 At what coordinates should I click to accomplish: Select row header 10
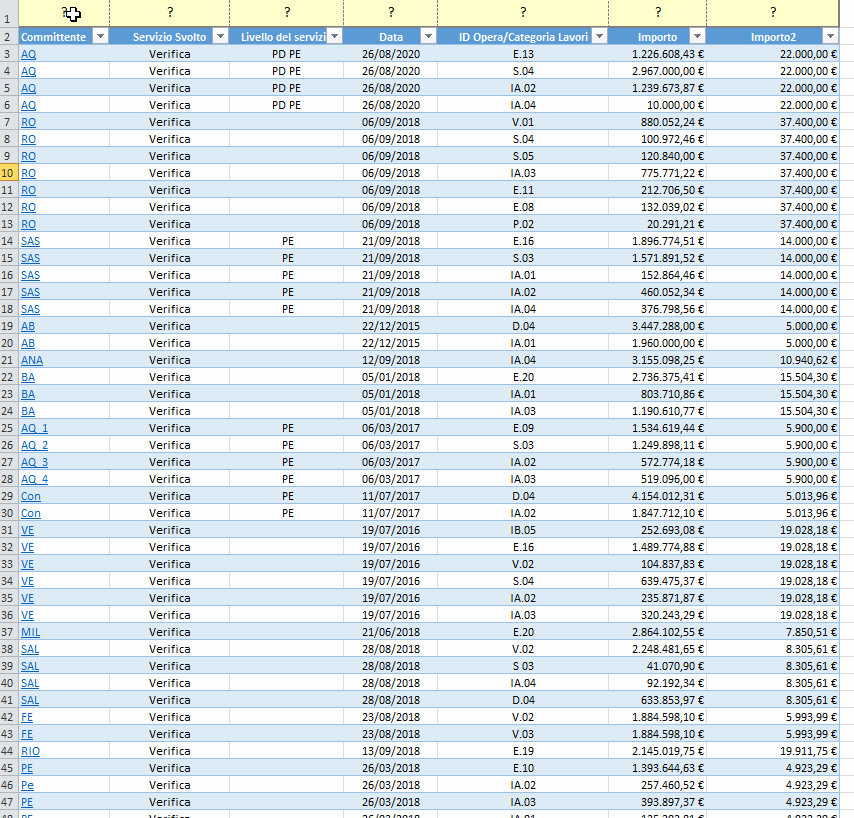click(x=9, y=173)
